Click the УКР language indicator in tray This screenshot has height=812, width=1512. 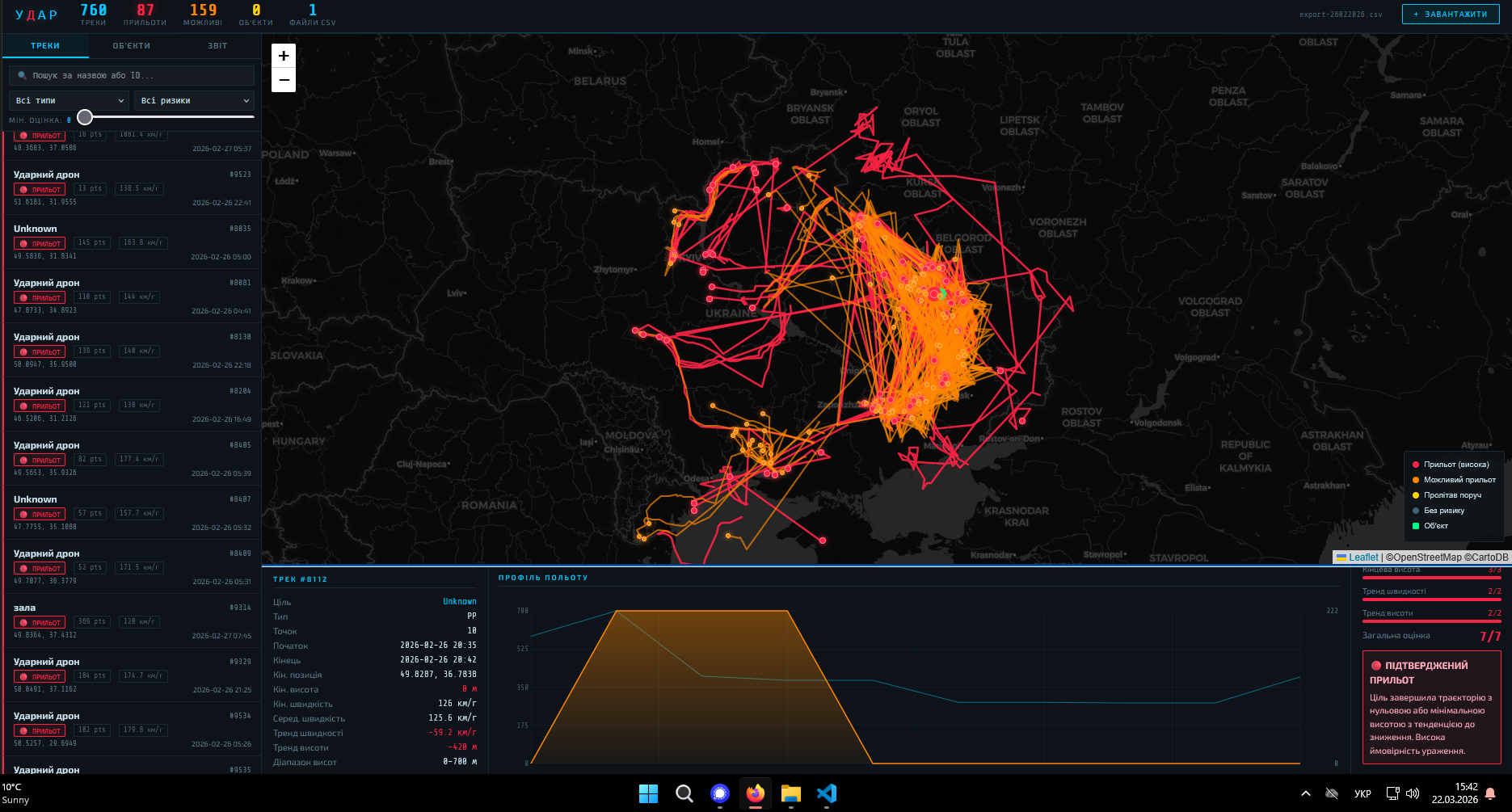click(1362, 793)
